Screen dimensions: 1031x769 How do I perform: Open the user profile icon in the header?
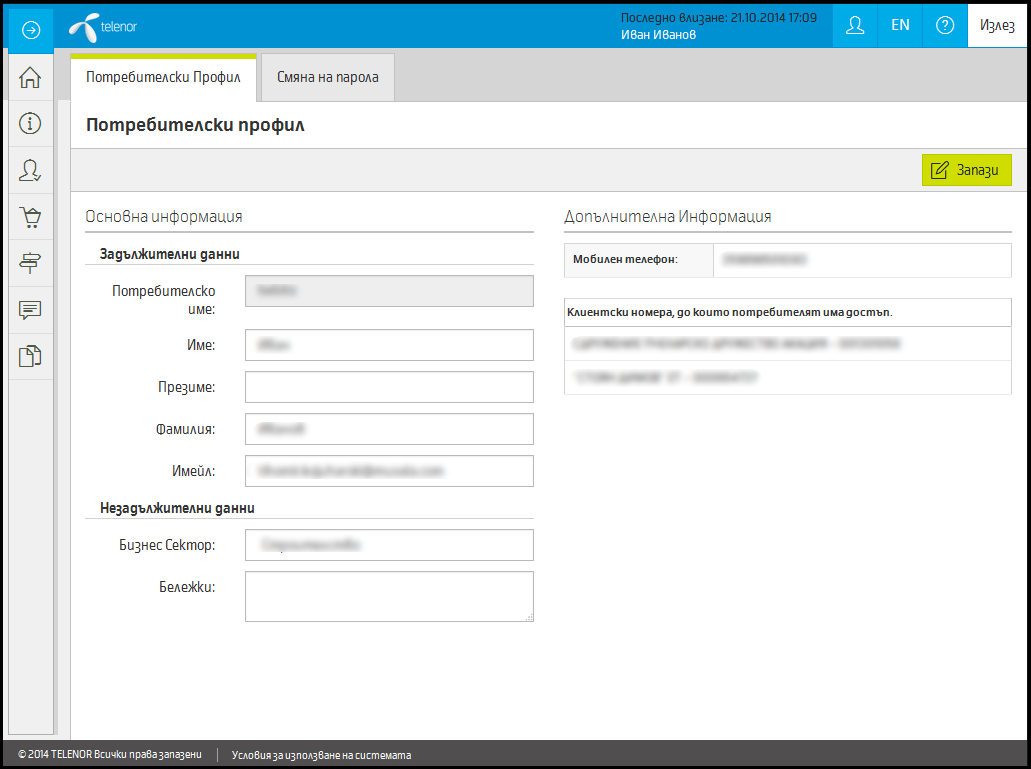pos(855,26)
